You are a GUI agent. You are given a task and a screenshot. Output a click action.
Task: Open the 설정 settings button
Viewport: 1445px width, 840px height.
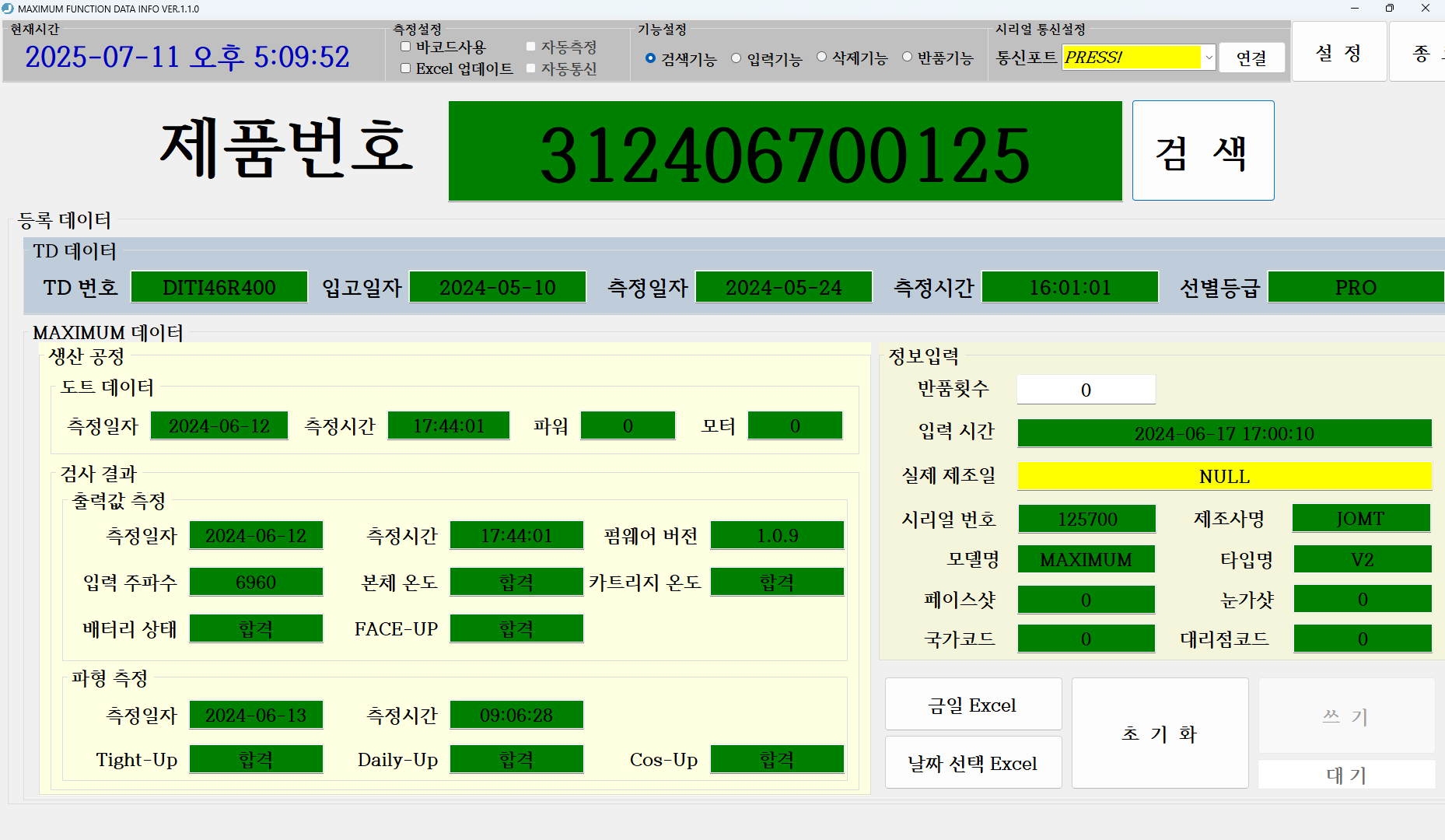tap(1338, 52)
